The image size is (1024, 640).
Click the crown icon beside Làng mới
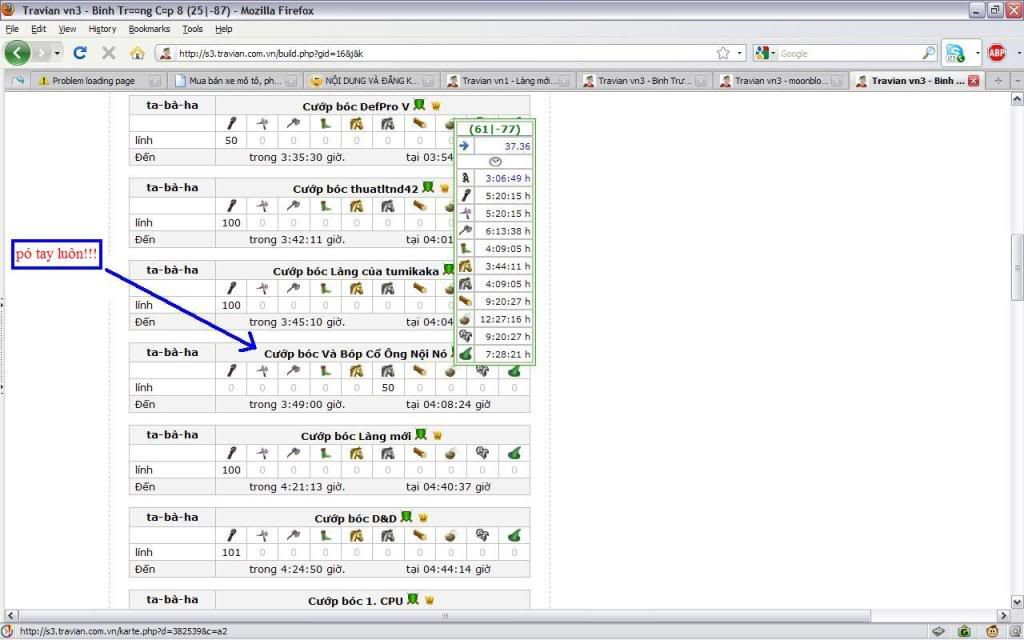(438, 435)
